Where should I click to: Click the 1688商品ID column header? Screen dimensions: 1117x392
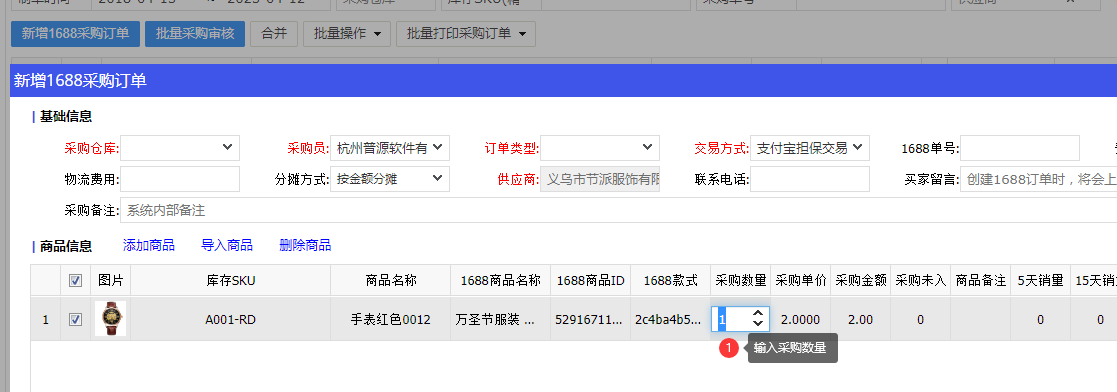tap(591, 281)
